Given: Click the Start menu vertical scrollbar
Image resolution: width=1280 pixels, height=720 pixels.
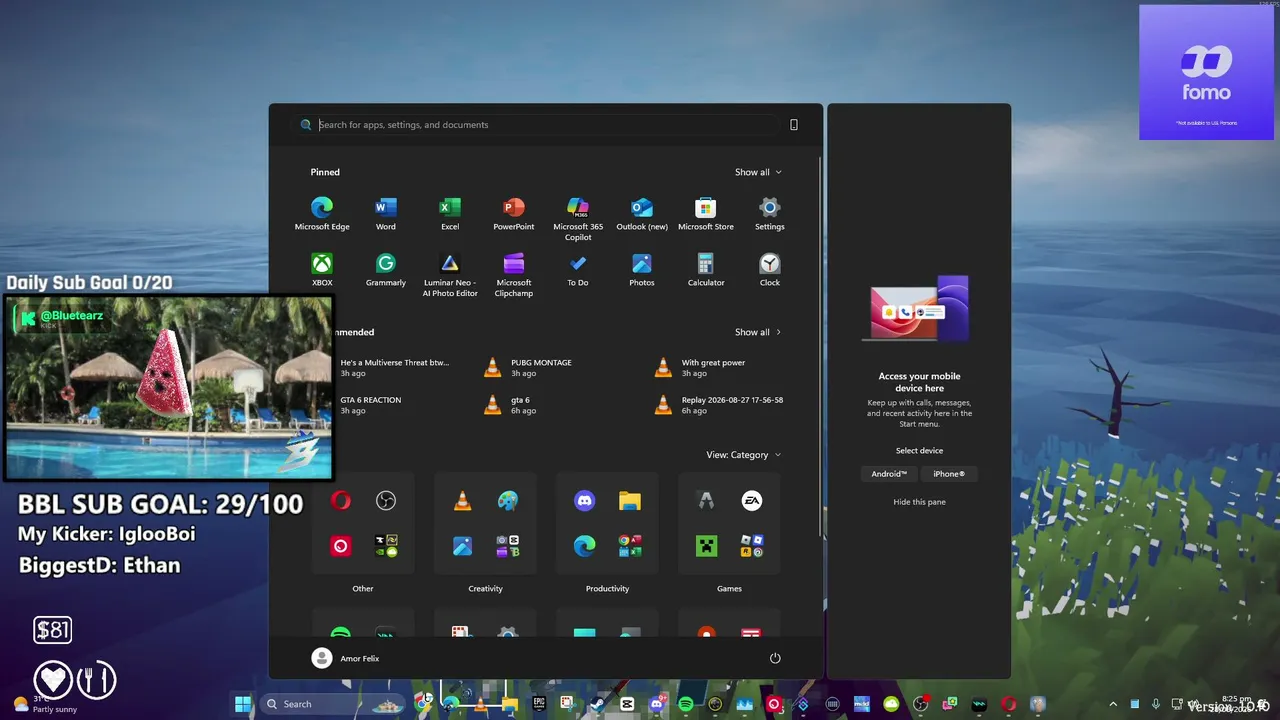Looking at the screenshot, I should click(821, 345).
